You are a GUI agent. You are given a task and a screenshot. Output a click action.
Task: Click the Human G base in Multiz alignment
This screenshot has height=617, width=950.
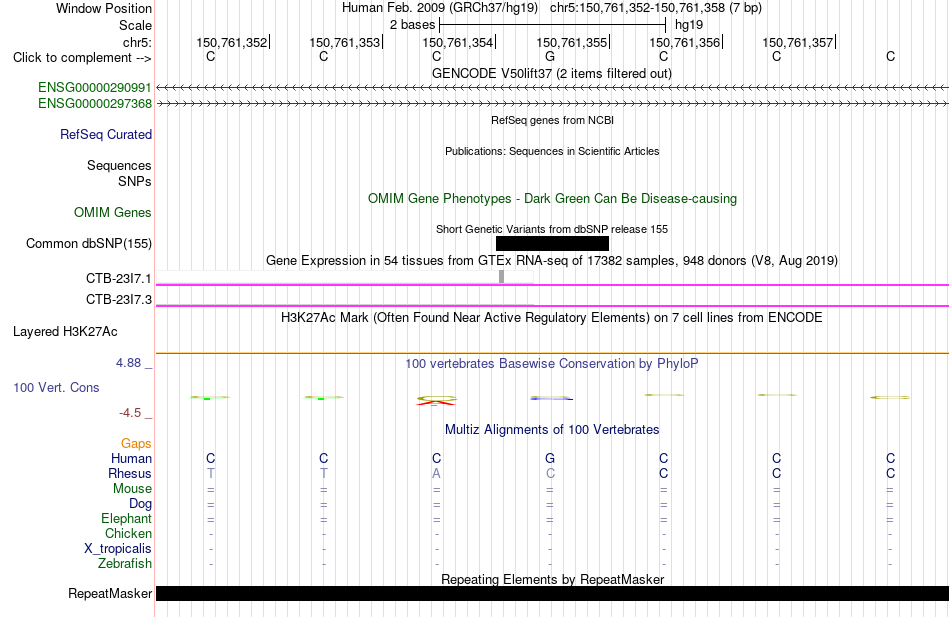click(x=550, y=458)
